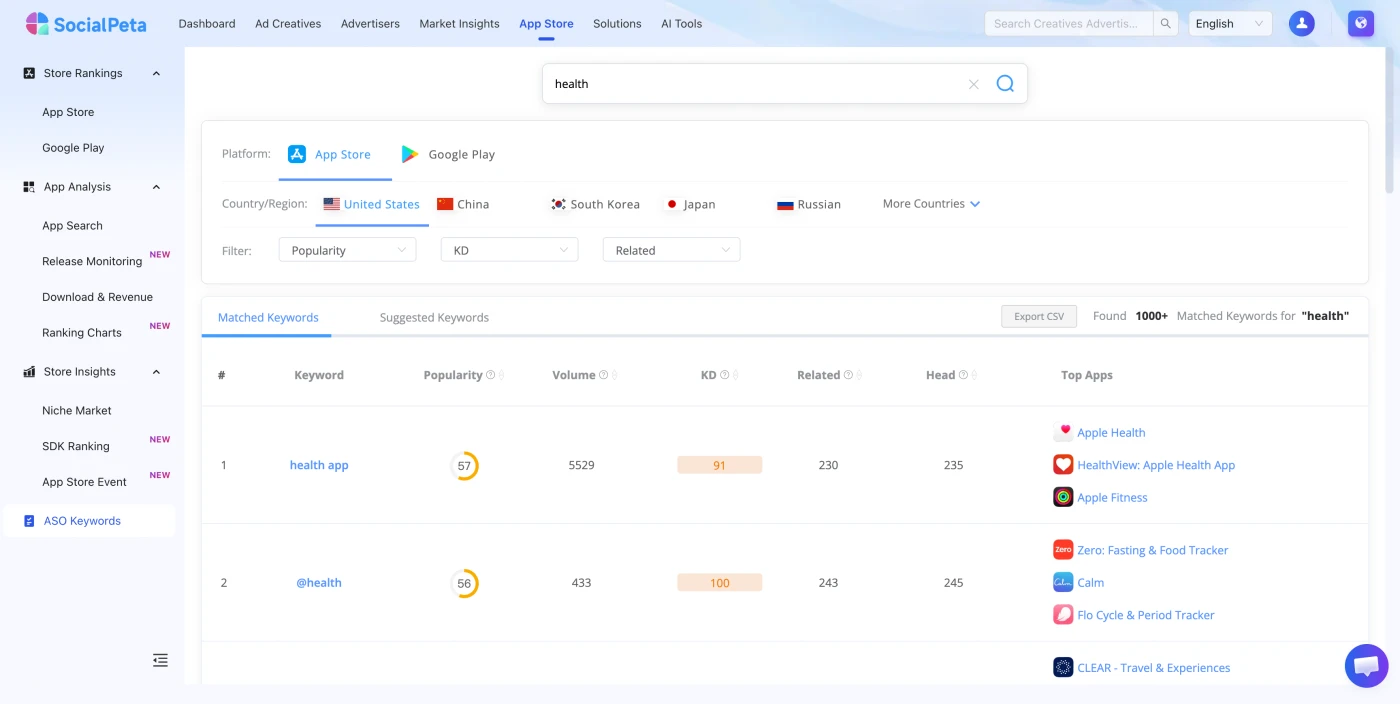The width and height of the screenshot is (1400, 704).
Task: Collapse the App Analysis section
Action: coord(156,187)
